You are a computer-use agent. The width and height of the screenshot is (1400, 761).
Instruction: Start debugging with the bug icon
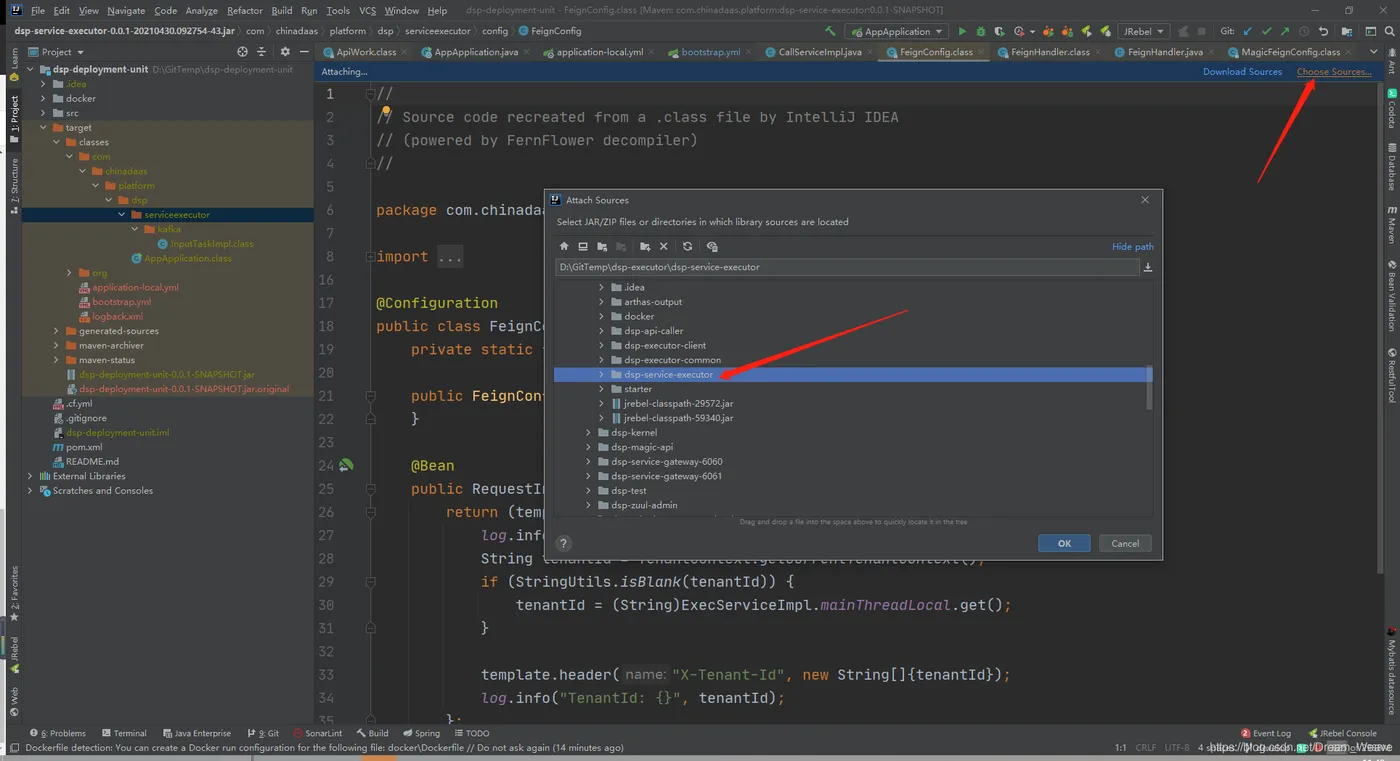tap(980, 31)
